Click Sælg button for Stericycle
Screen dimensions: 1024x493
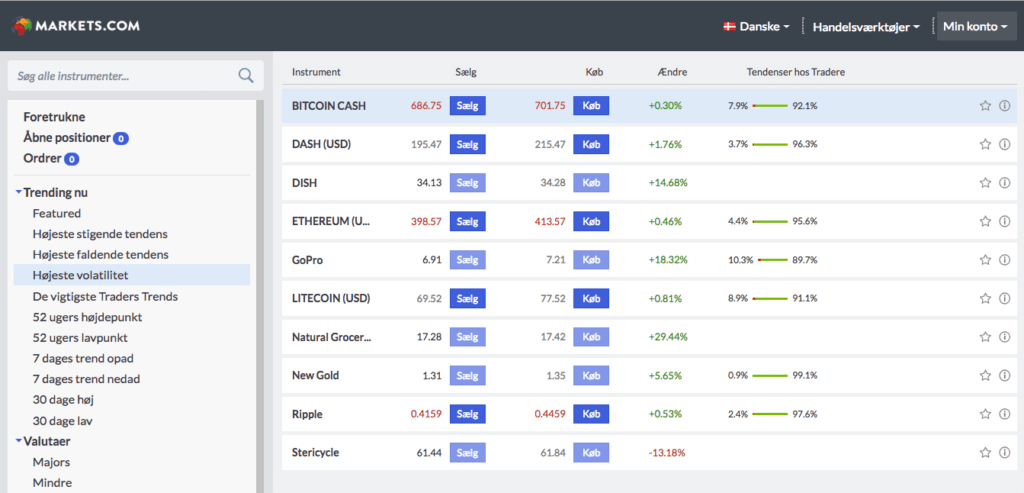468,453
